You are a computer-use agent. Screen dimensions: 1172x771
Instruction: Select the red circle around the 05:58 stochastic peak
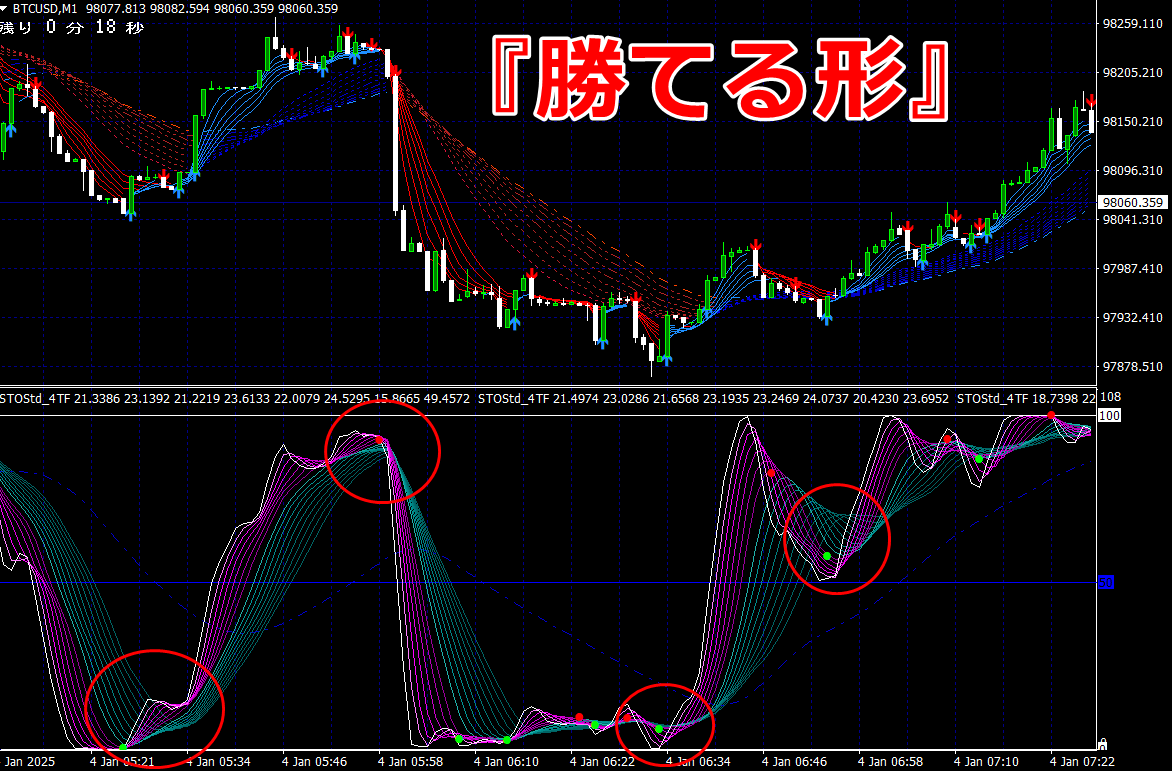click(382, 451)
